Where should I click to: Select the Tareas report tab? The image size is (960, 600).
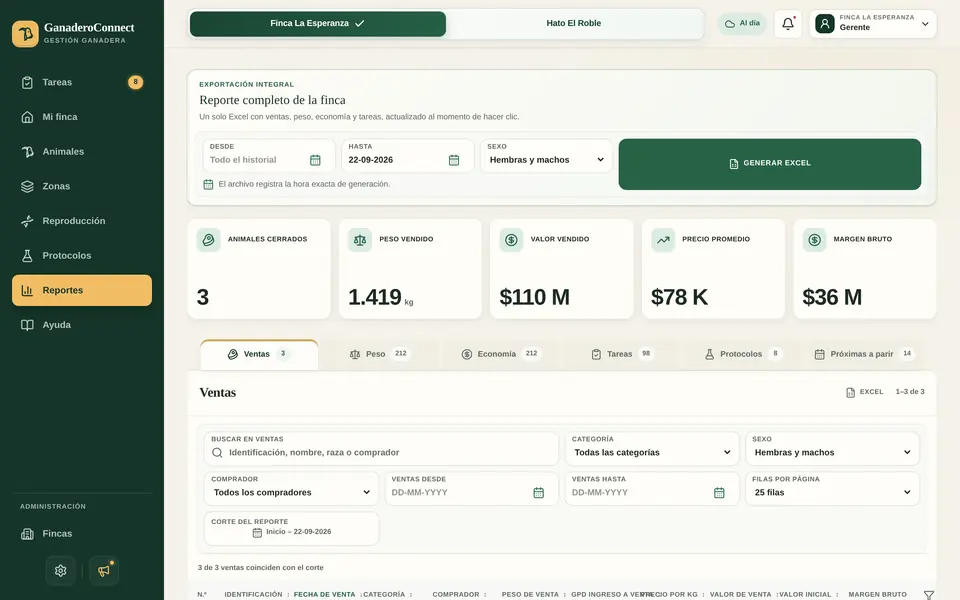(x=621, y=354)
